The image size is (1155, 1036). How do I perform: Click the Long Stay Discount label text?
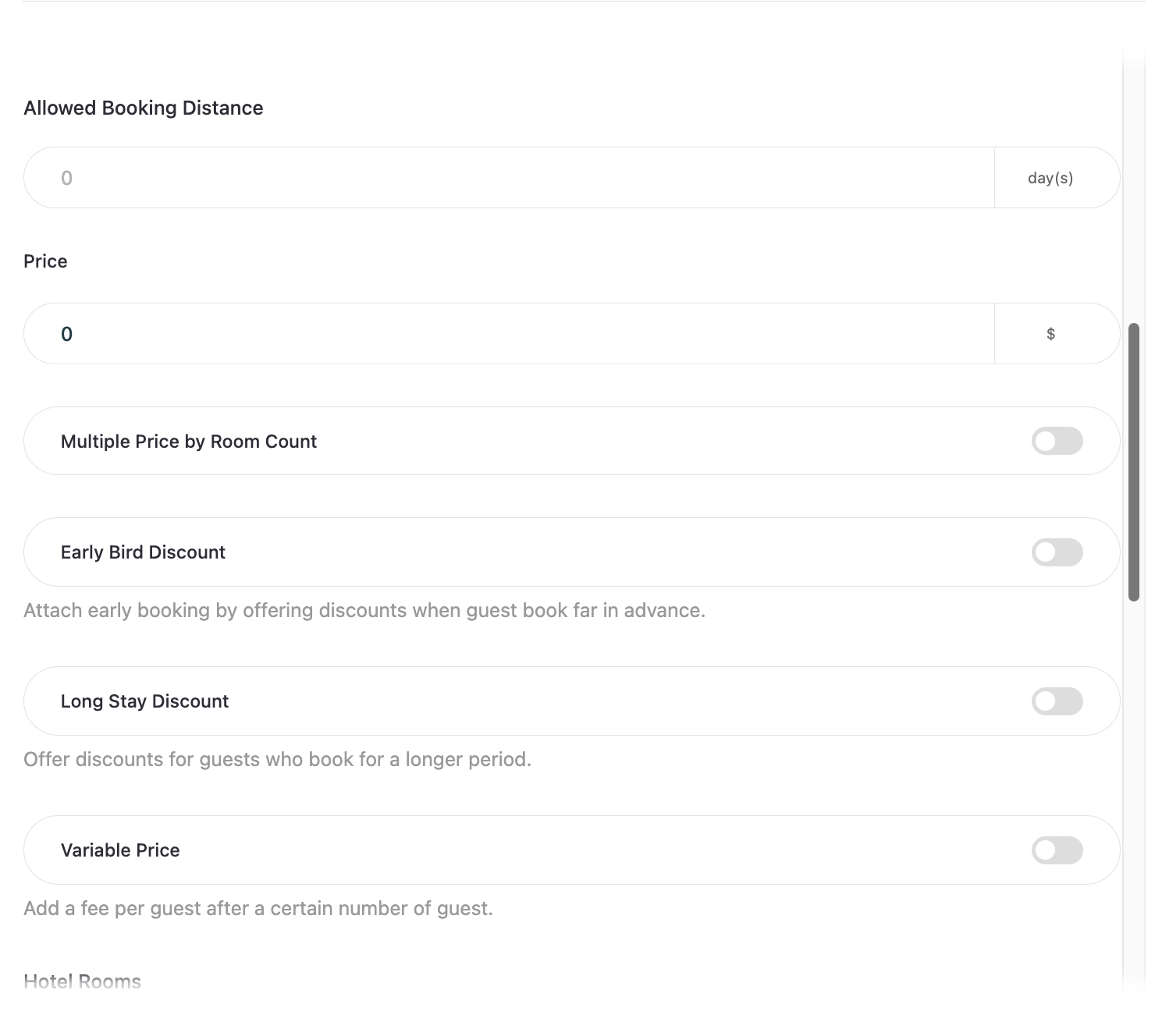tap(144, 701)
